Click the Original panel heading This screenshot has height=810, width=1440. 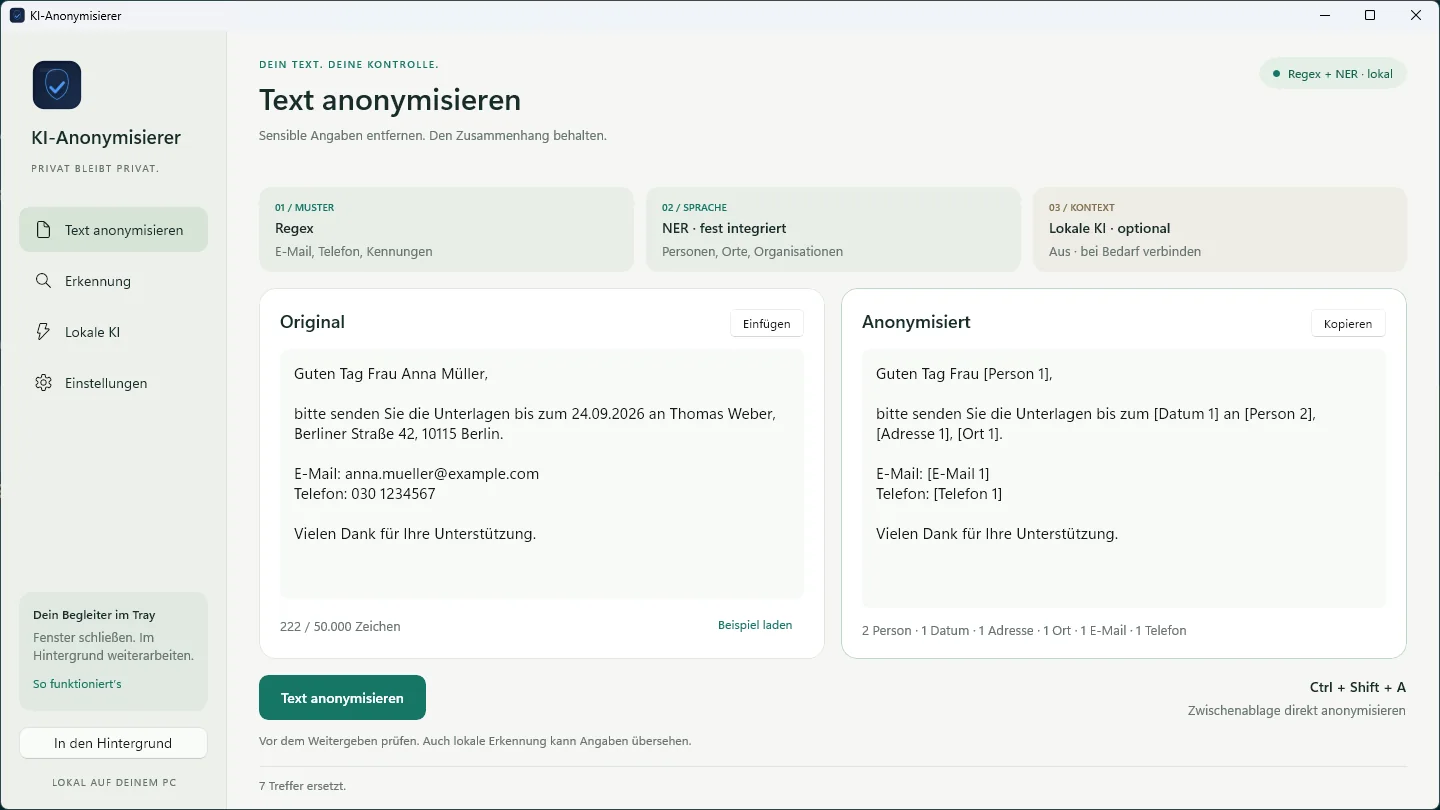[312, 322]
